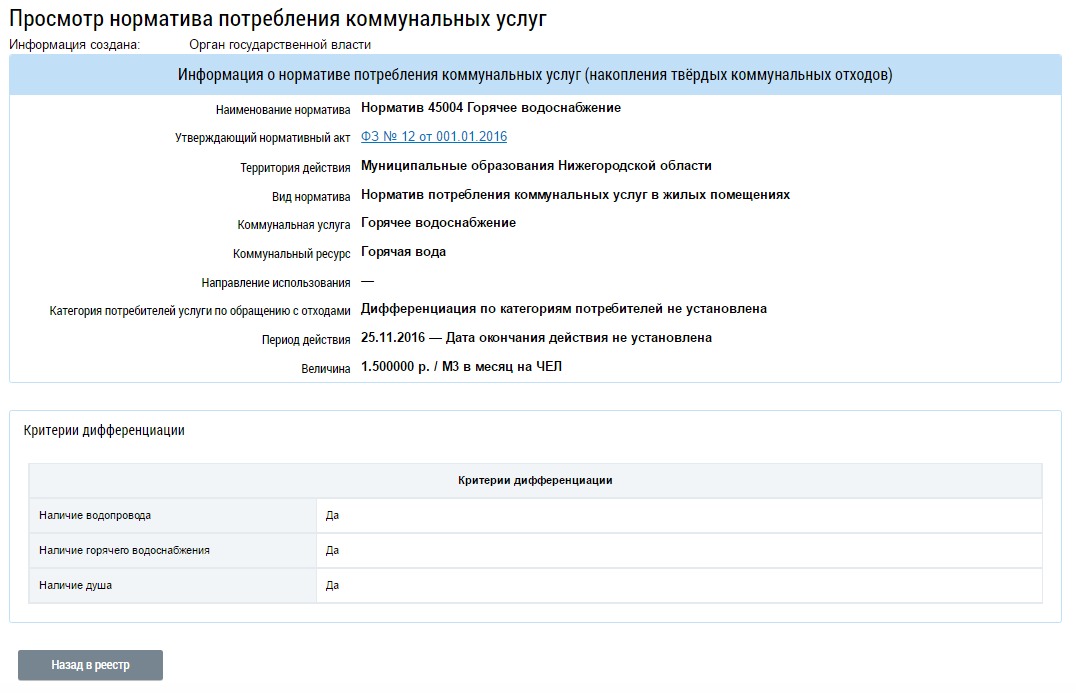Click the Утверждающий нормативный акт label

coord(262,138)
